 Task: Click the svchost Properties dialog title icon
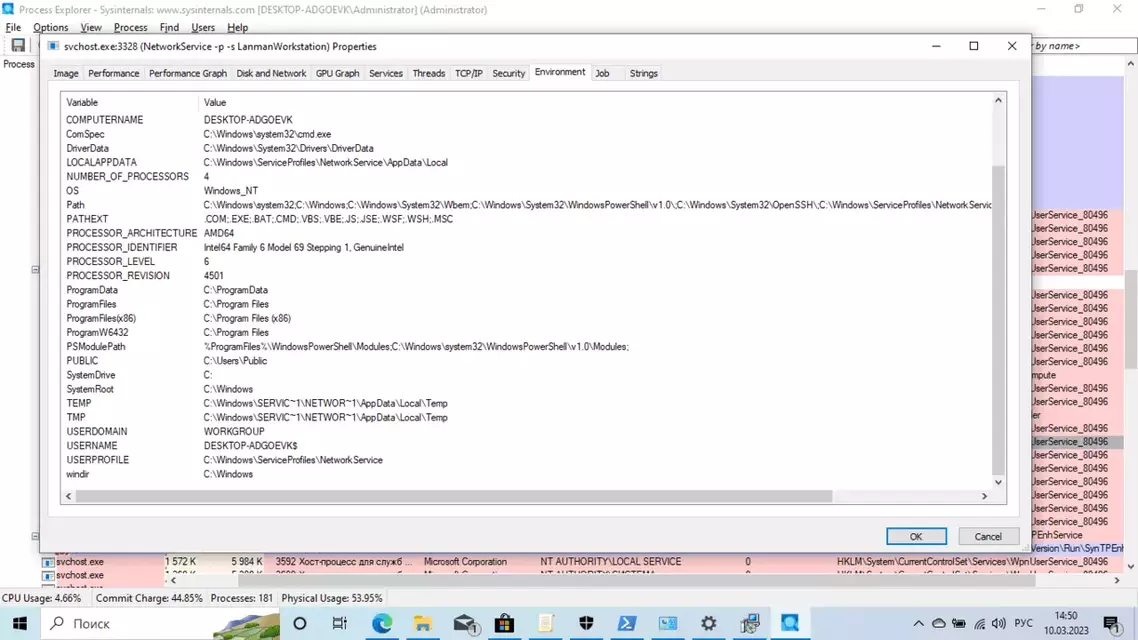tap(53, 46)
